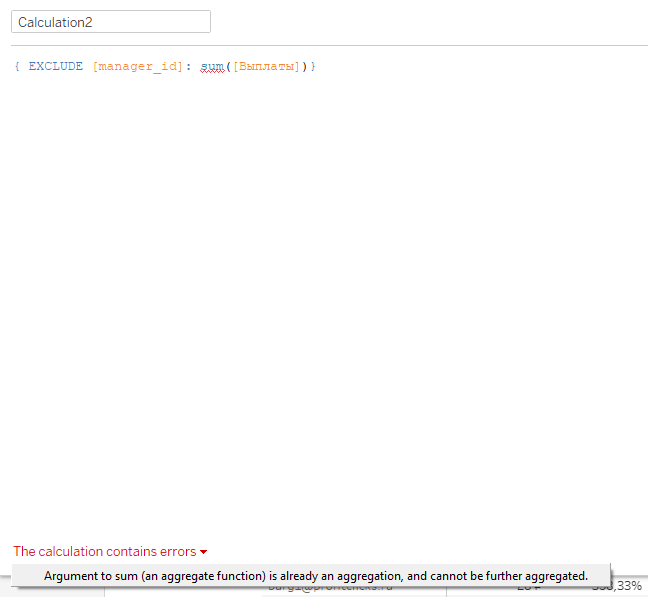Click the [Выплаты] field in formula

(x=266, y=67)
